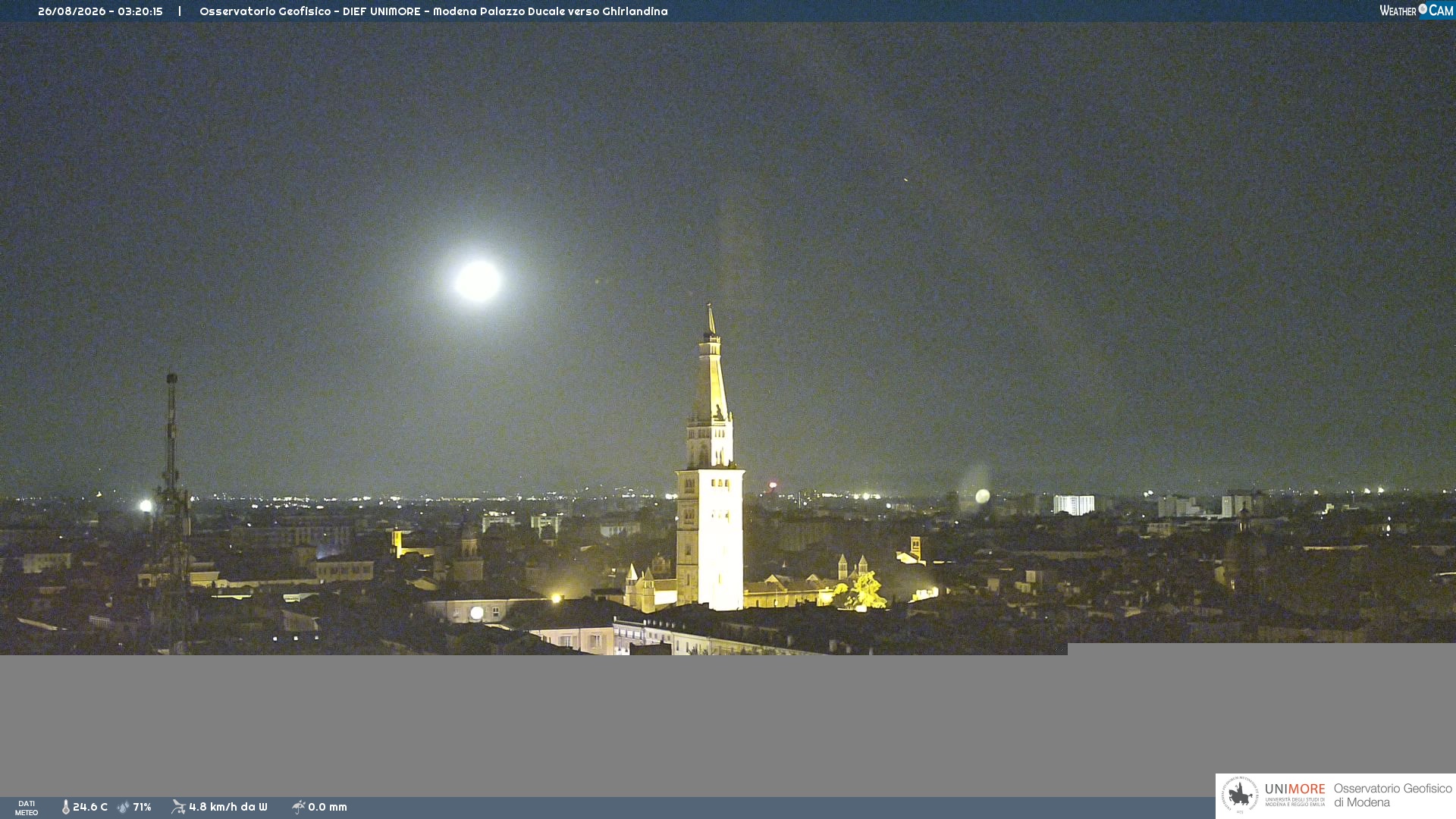Click the UNIMORE round seal emblem

tap(1240, 795)
